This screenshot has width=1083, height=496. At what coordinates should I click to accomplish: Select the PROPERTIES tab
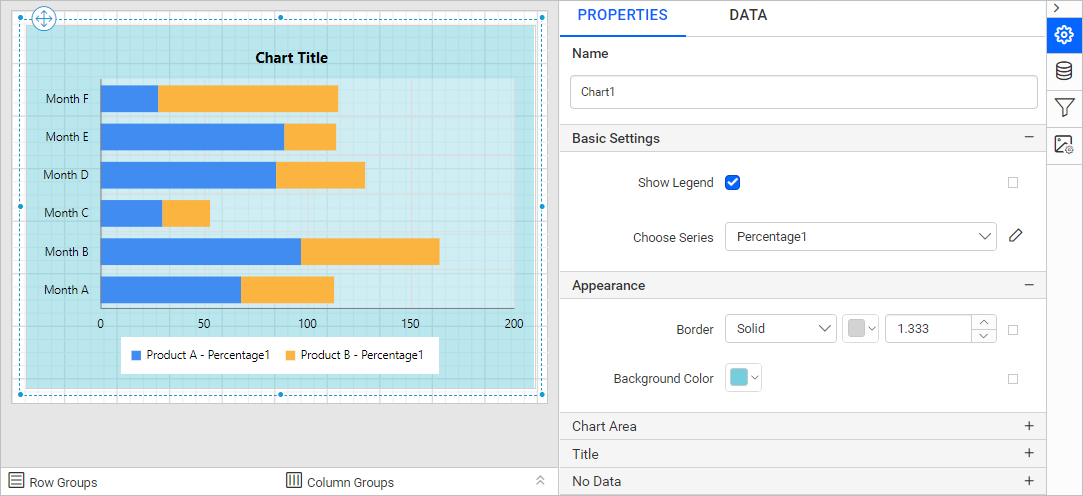pyautogui.click(x=622, y=15)
